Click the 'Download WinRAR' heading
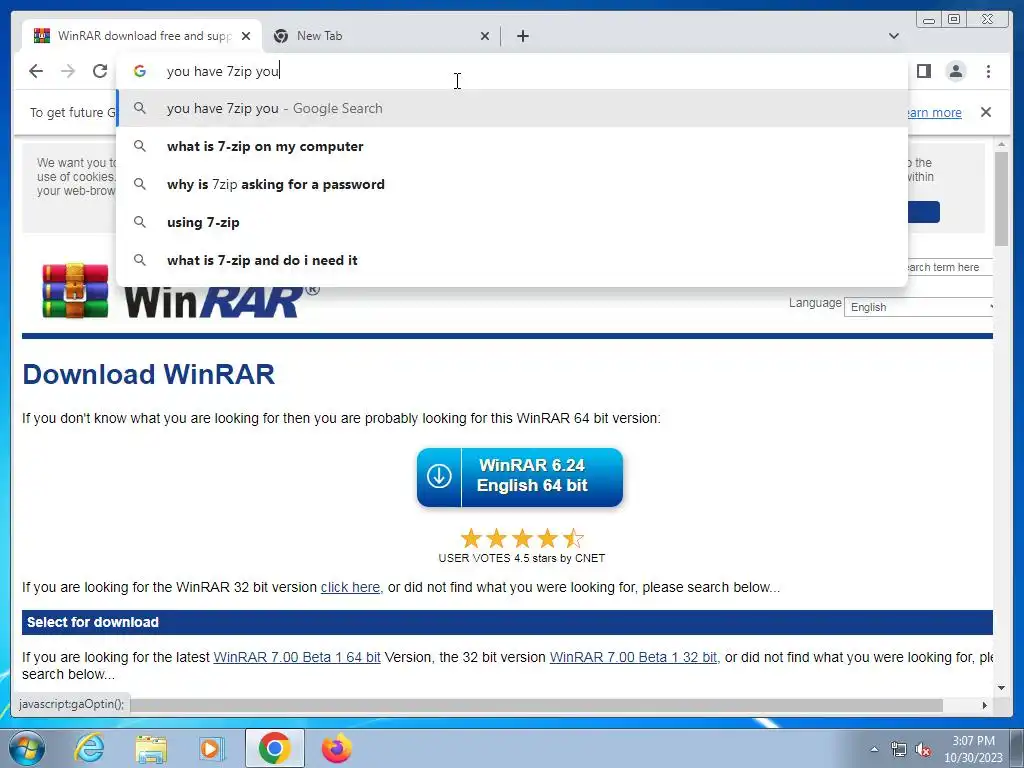Image resolution: width=1024 pixels, height=768 pixels. click(x=149, y=374)
